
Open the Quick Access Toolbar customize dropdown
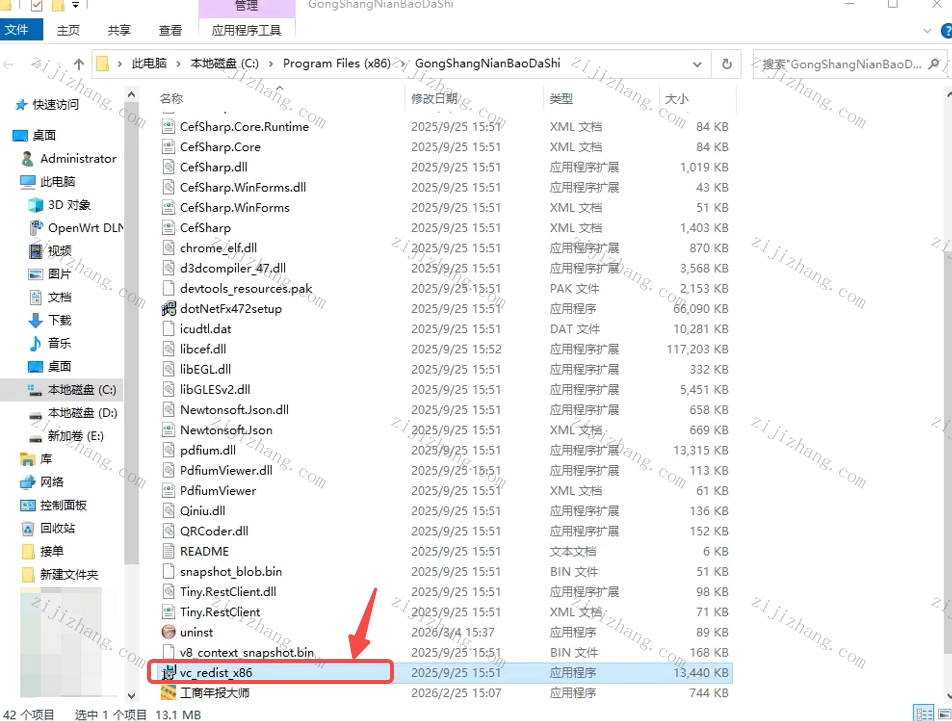point(76,6)
